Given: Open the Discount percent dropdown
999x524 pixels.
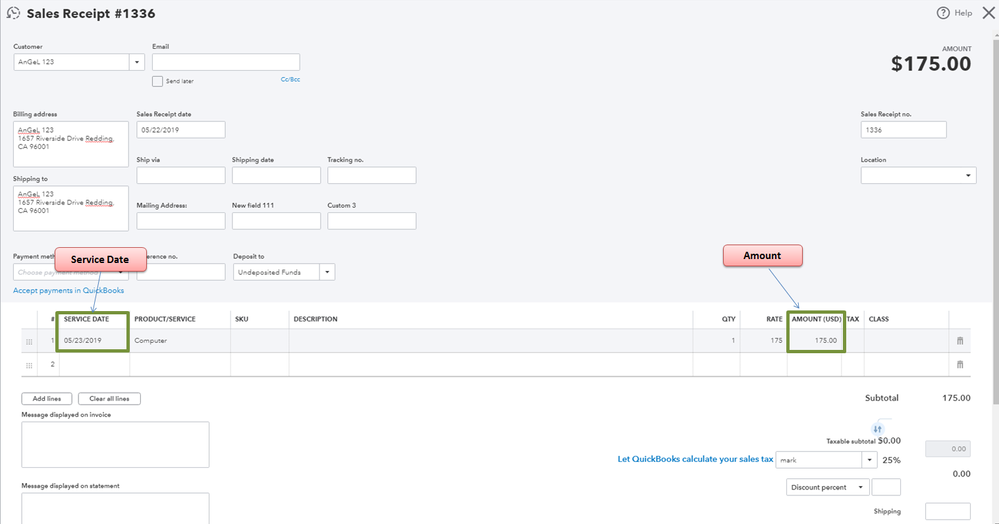Looking at the screenshot, I should 860,487.
